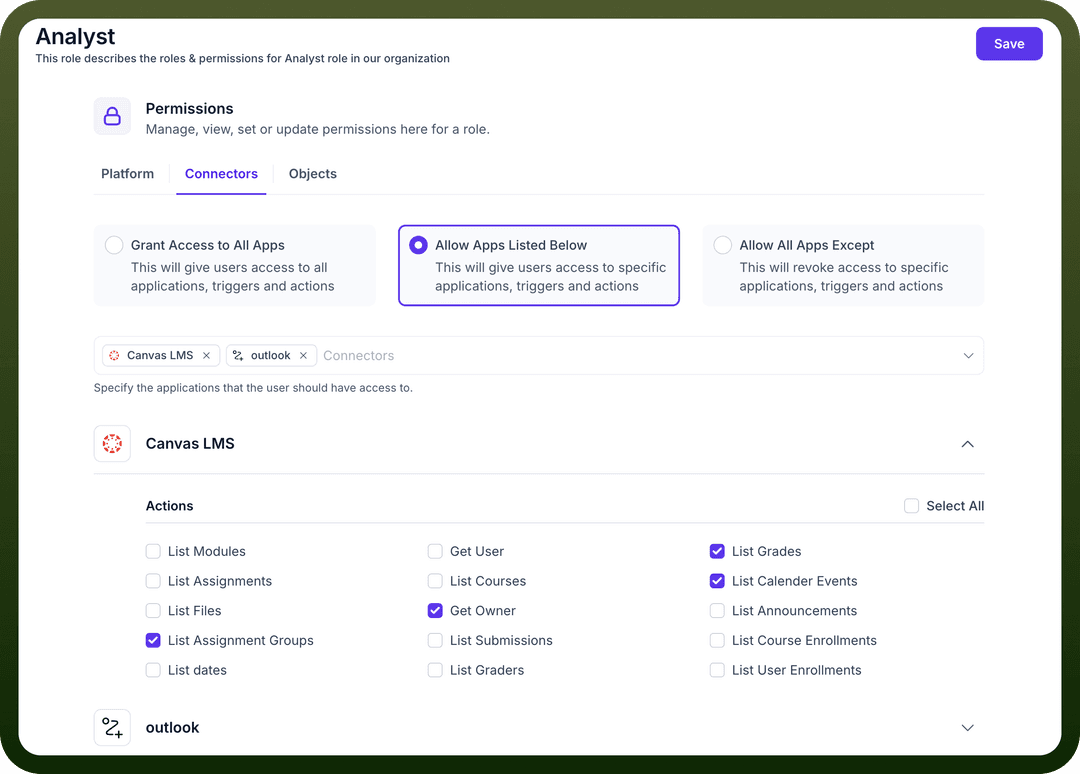Viewport: 1080px width, 774px height.
Task: Select Grant Access to All Apps
Action: pos(235,266)
